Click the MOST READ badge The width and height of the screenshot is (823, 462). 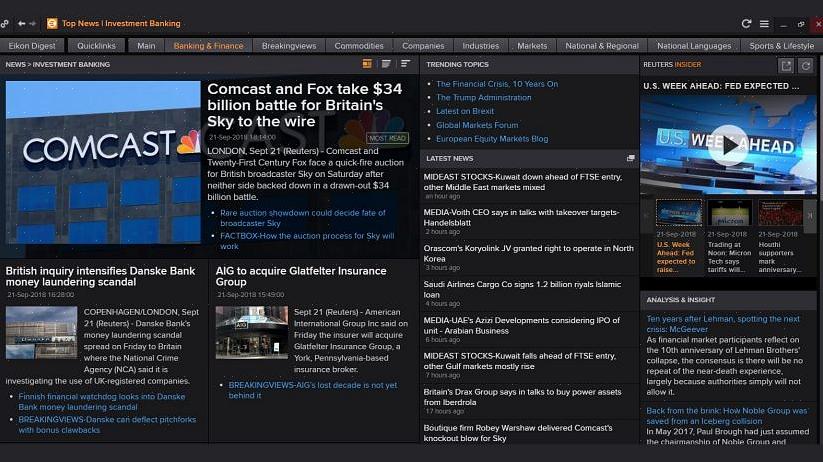[x=387, y=138]
